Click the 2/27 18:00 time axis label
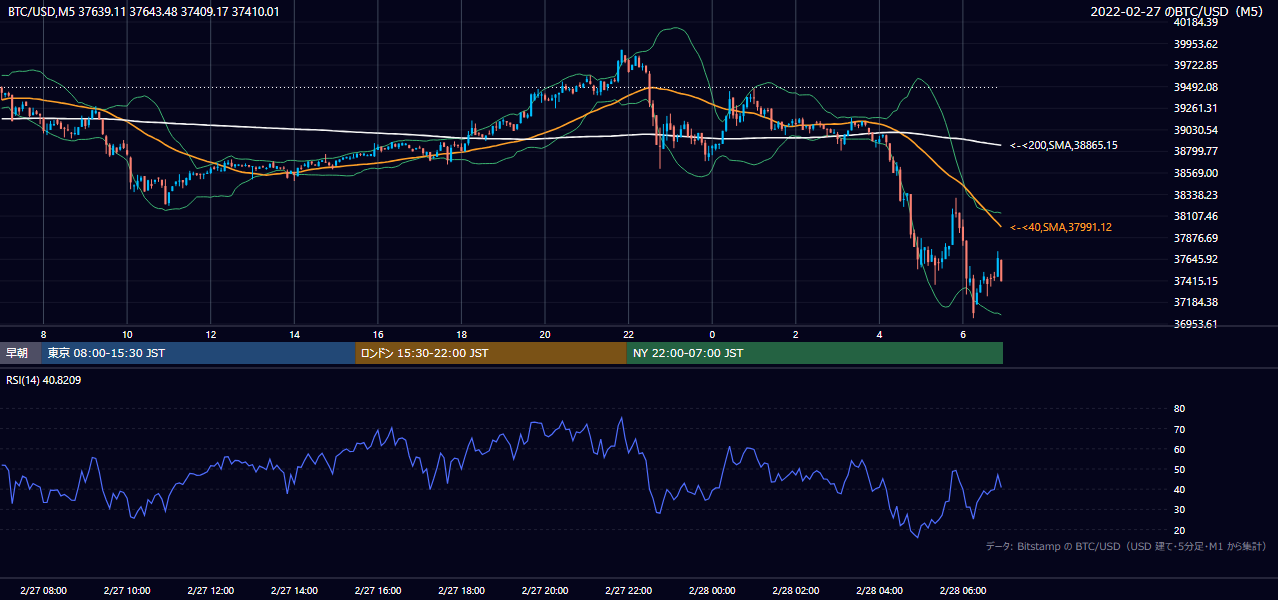 461,590
